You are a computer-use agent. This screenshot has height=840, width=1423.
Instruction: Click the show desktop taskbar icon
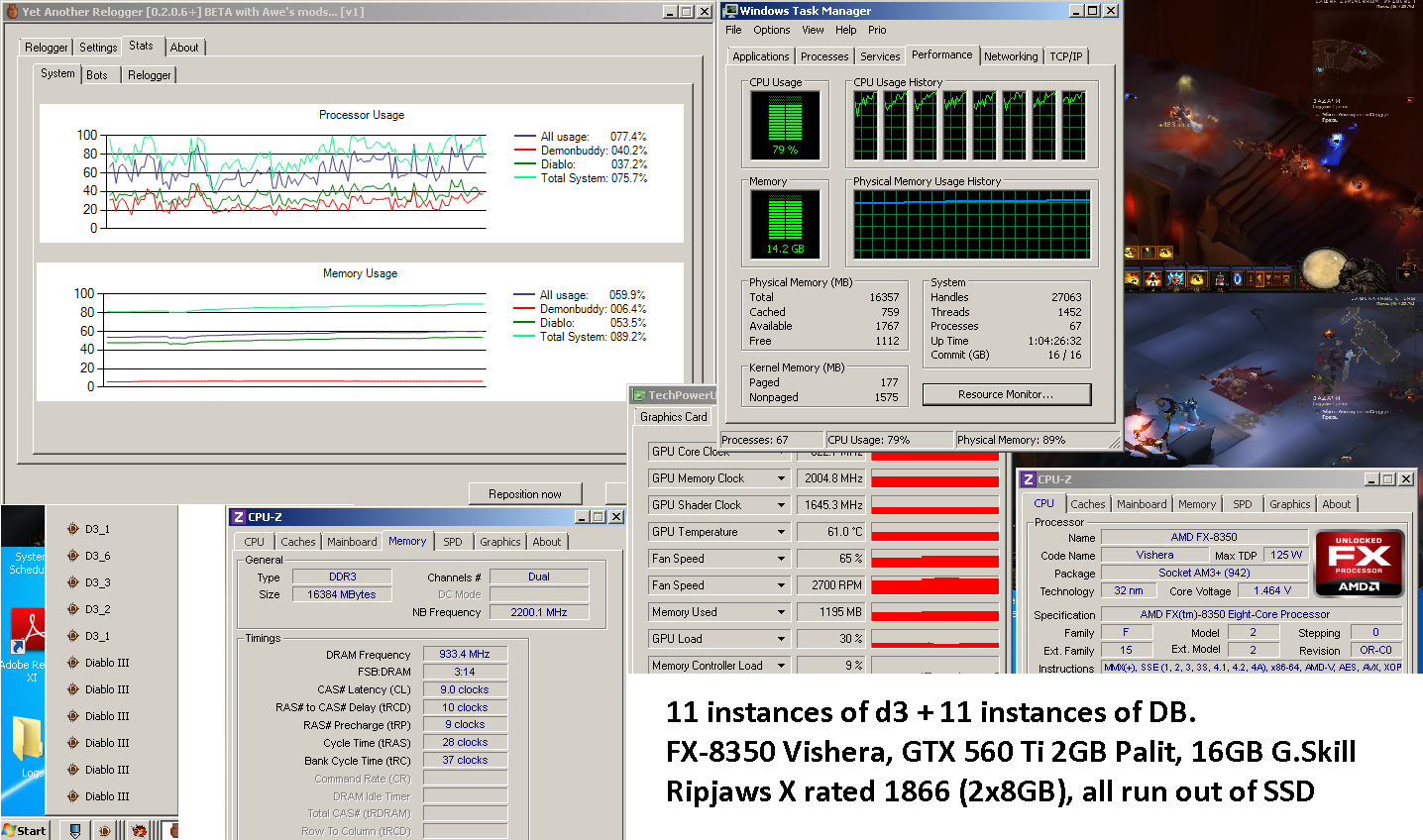(75, 830)
